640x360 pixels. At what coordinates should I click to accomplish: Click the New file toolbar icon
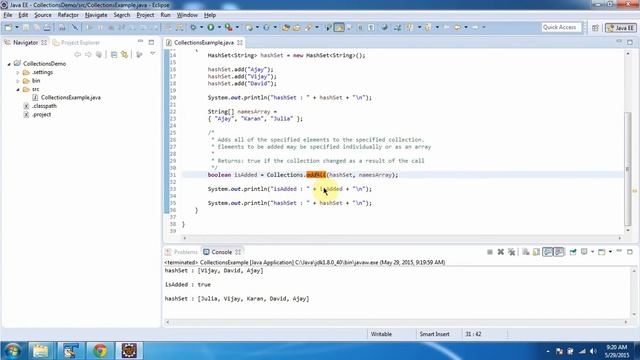point(8,27)
